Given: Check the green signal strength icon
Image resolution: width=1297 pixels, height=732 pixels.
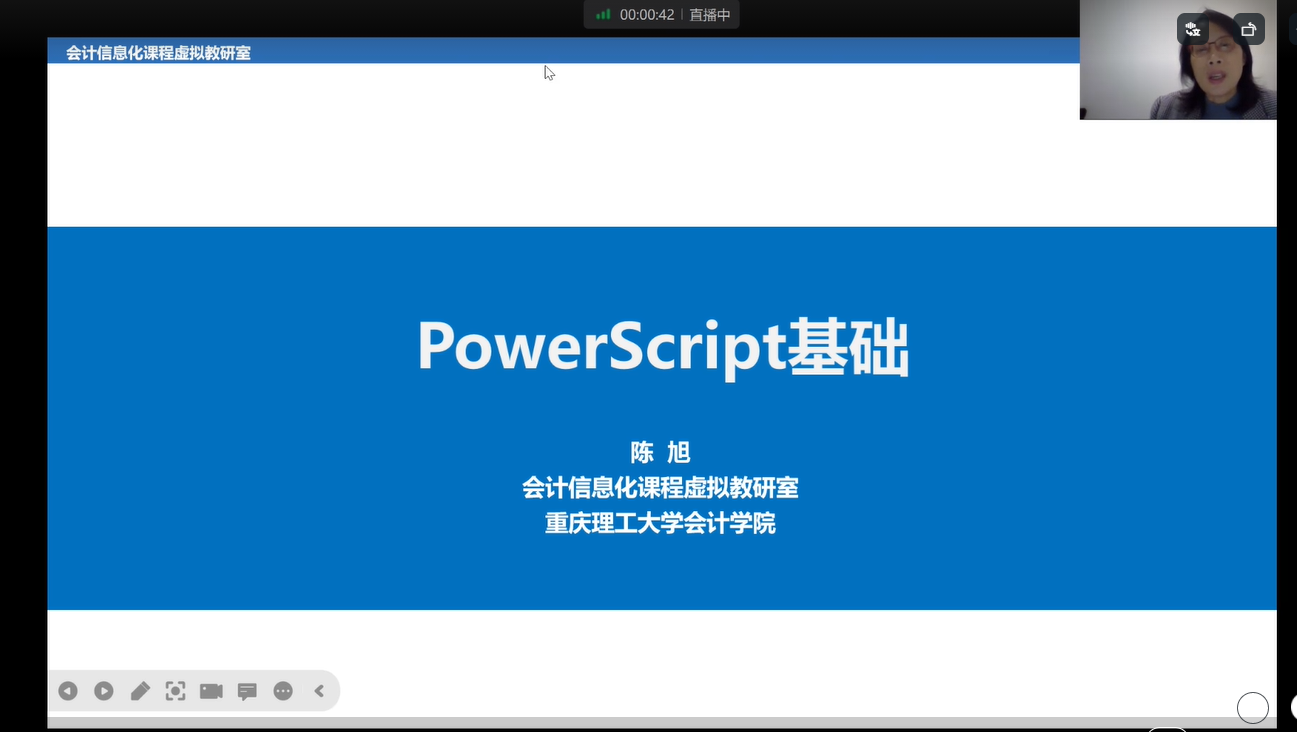Looking at the screenshot, I should point(603,15).
